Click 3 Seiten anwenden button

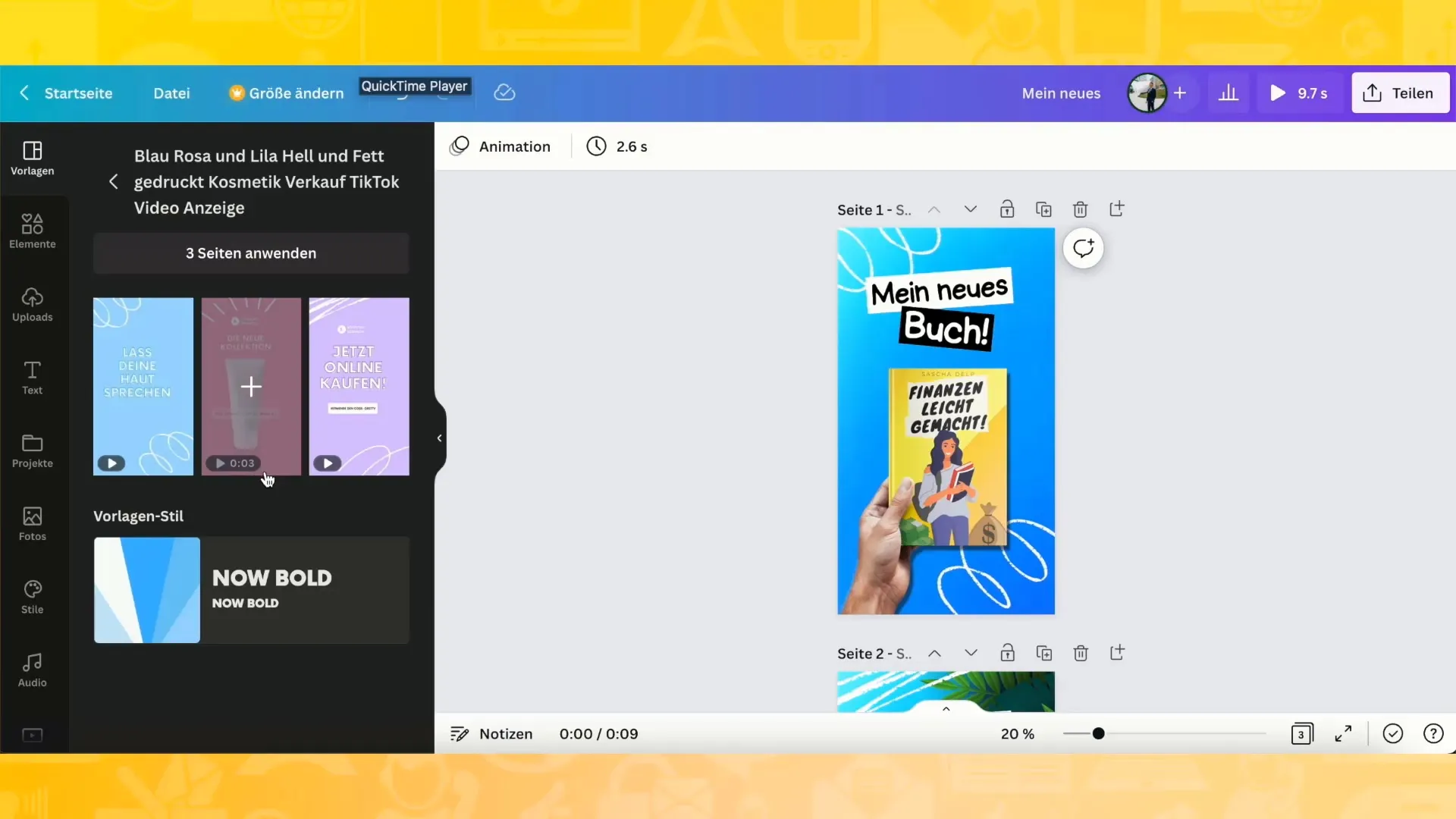(x=250, y=253)
